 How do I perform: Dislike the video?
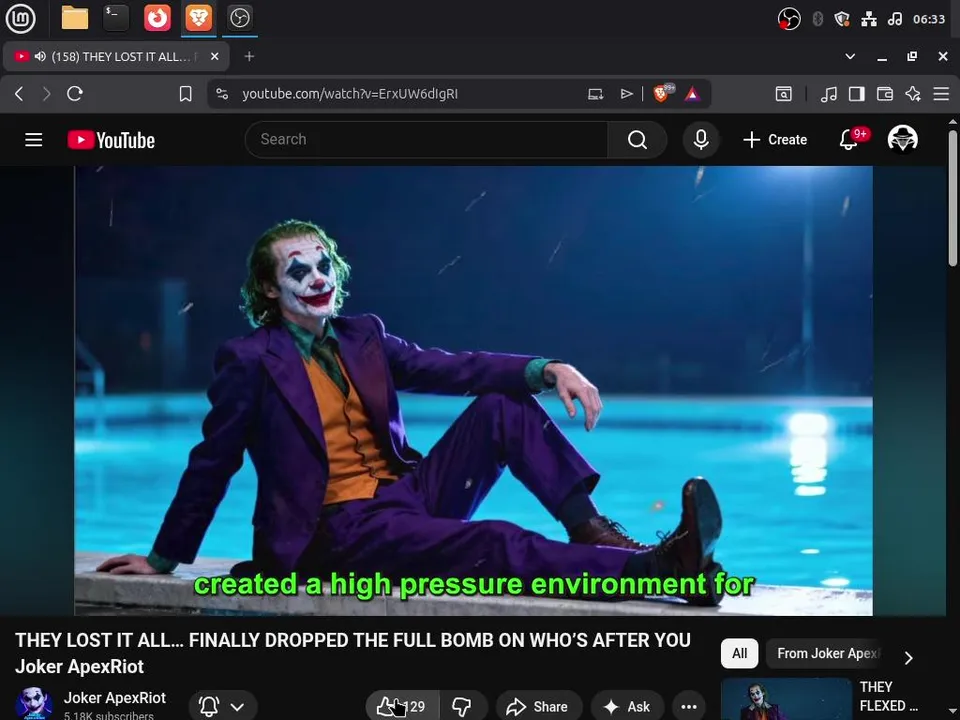pos(462,707)
